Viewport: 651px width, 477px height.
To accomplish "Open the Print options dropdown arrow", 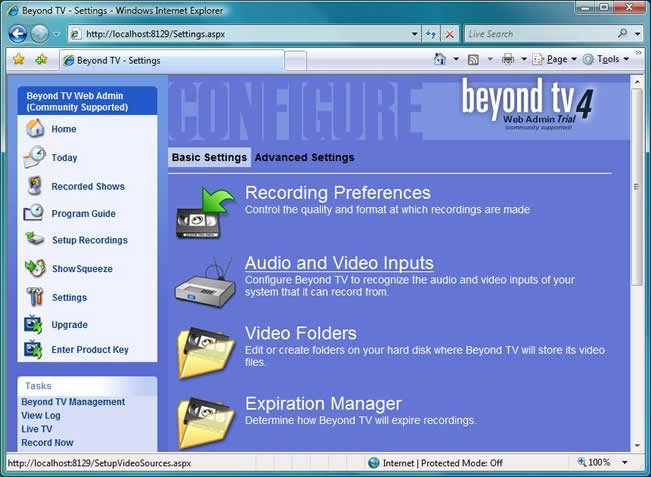I will [524, 59].
